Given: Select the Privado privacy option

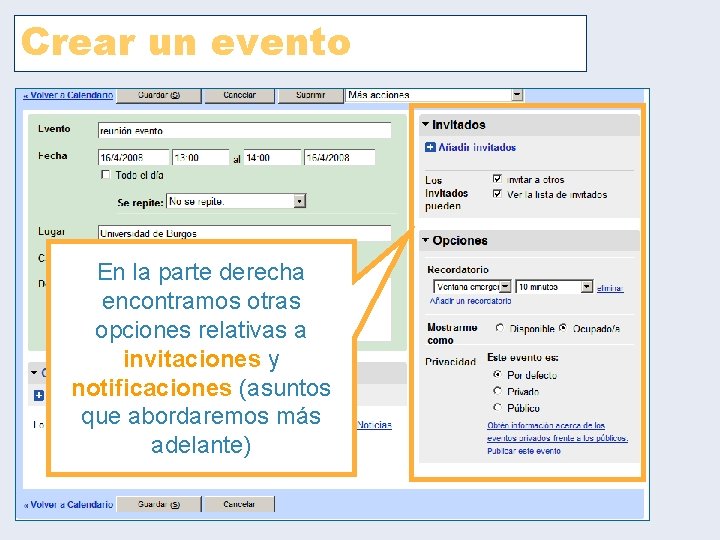Looking at the screenshot, I should 497,391.
